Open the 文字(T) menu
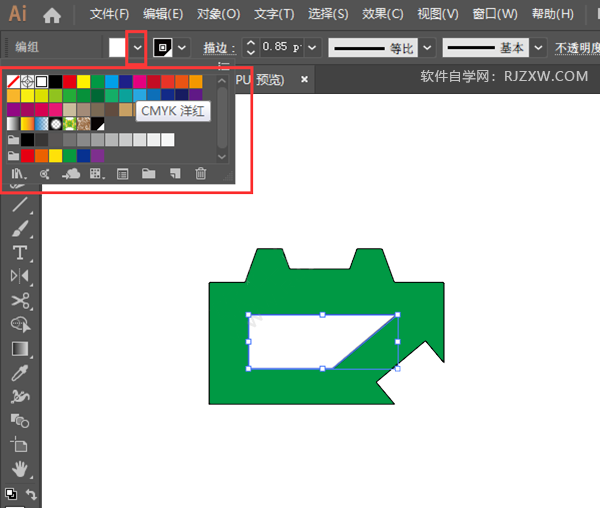Viewport: 600px width, 508px height. pos(274,14)
